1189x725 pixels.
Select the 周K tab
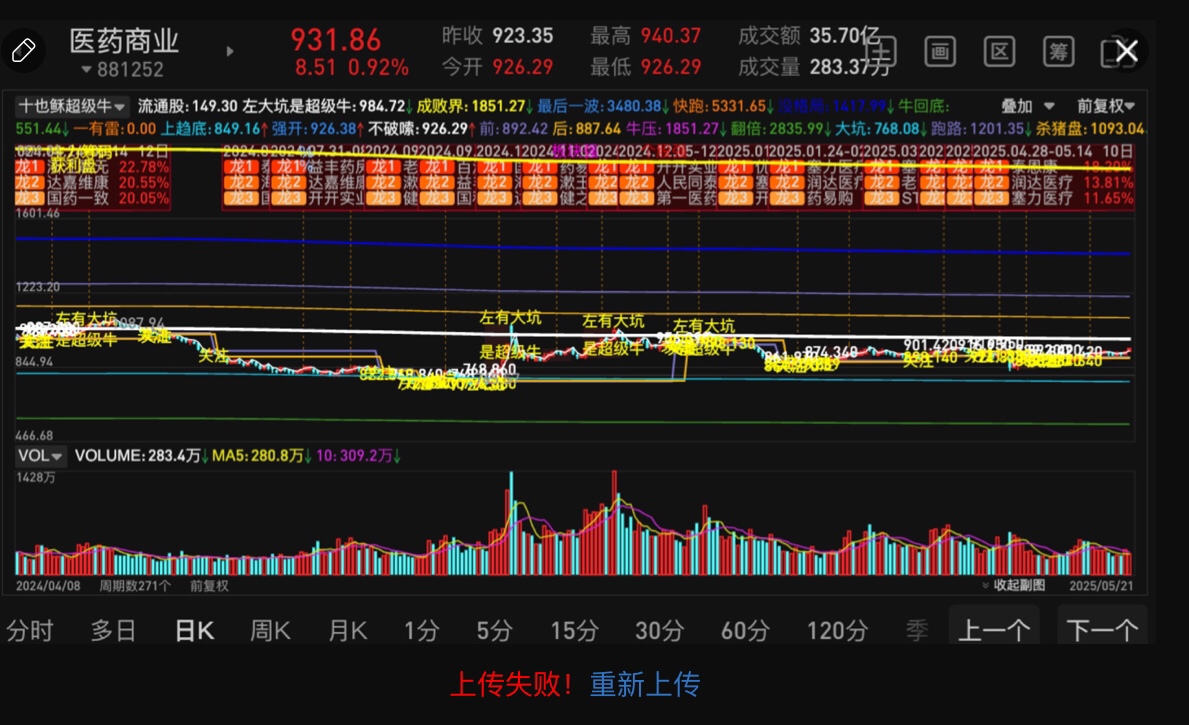(x=270, y=630)
